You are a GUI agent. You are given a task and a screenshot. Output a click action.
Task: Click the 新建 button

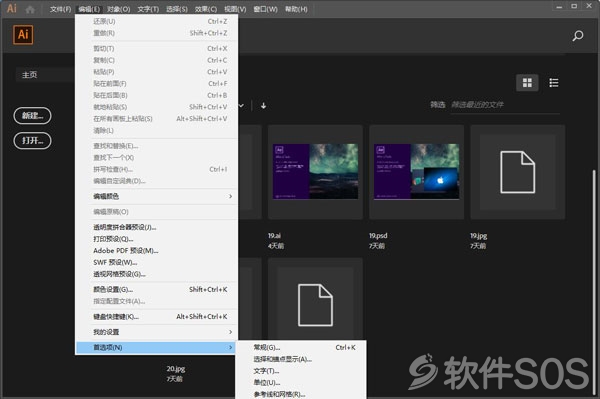(33, 116)
